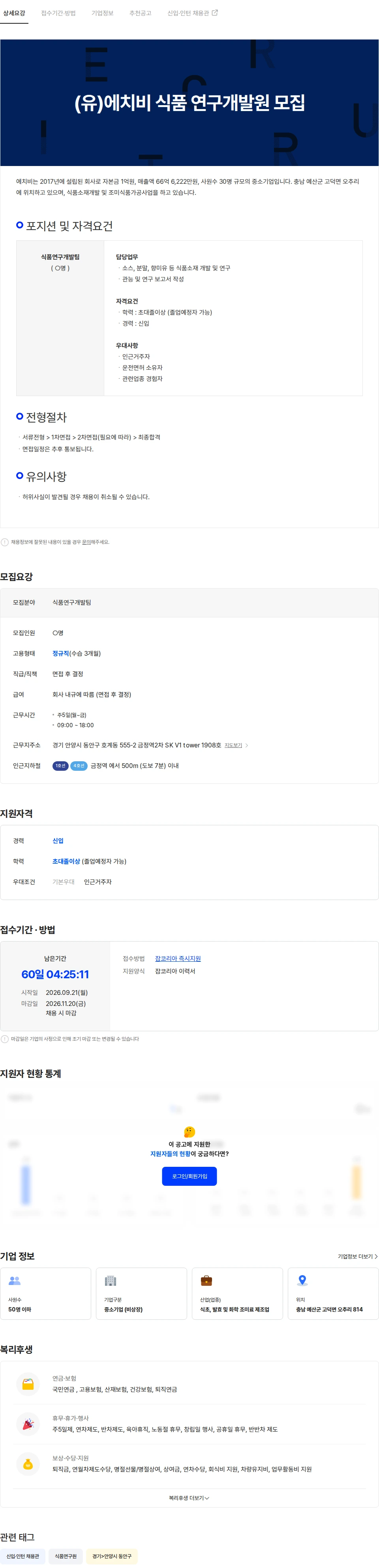379x1568 pixels.
Task: Open 잡코리아 즉시지원 link
Action: 178,959
